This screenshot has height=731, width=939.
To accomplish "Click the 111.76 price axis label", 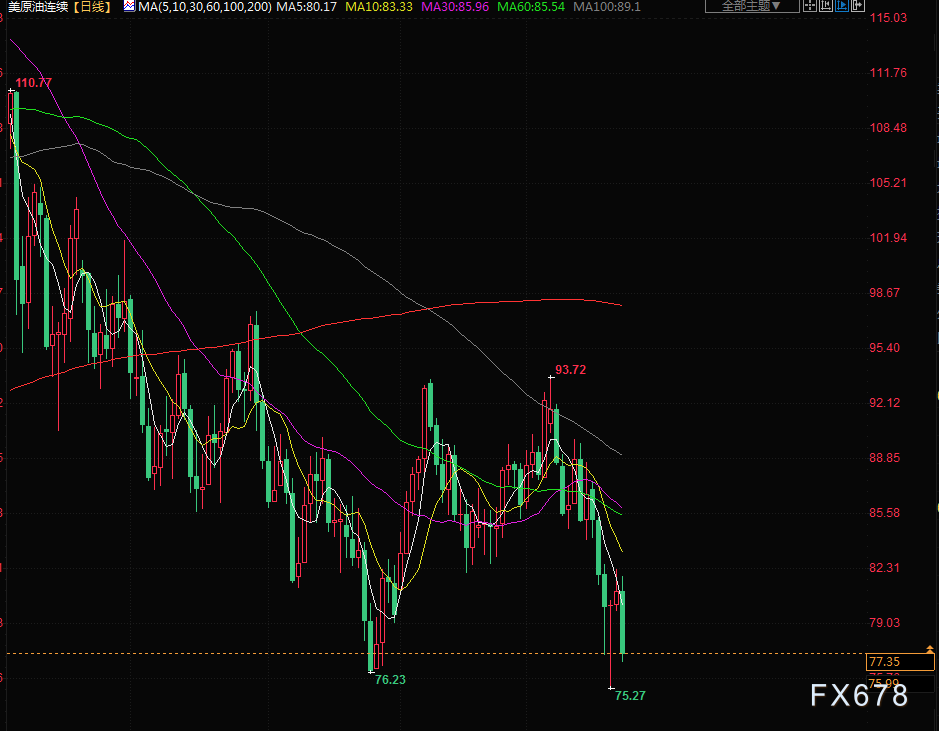I will point(888,73).
